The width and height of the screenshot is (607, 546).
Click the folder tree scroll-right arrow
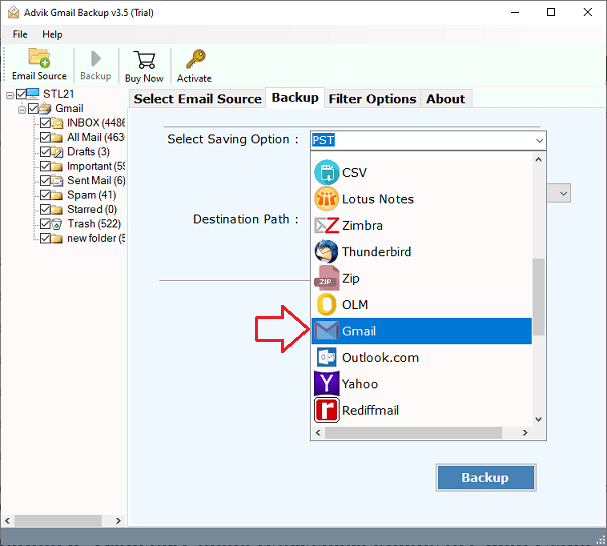coord(118,521)
